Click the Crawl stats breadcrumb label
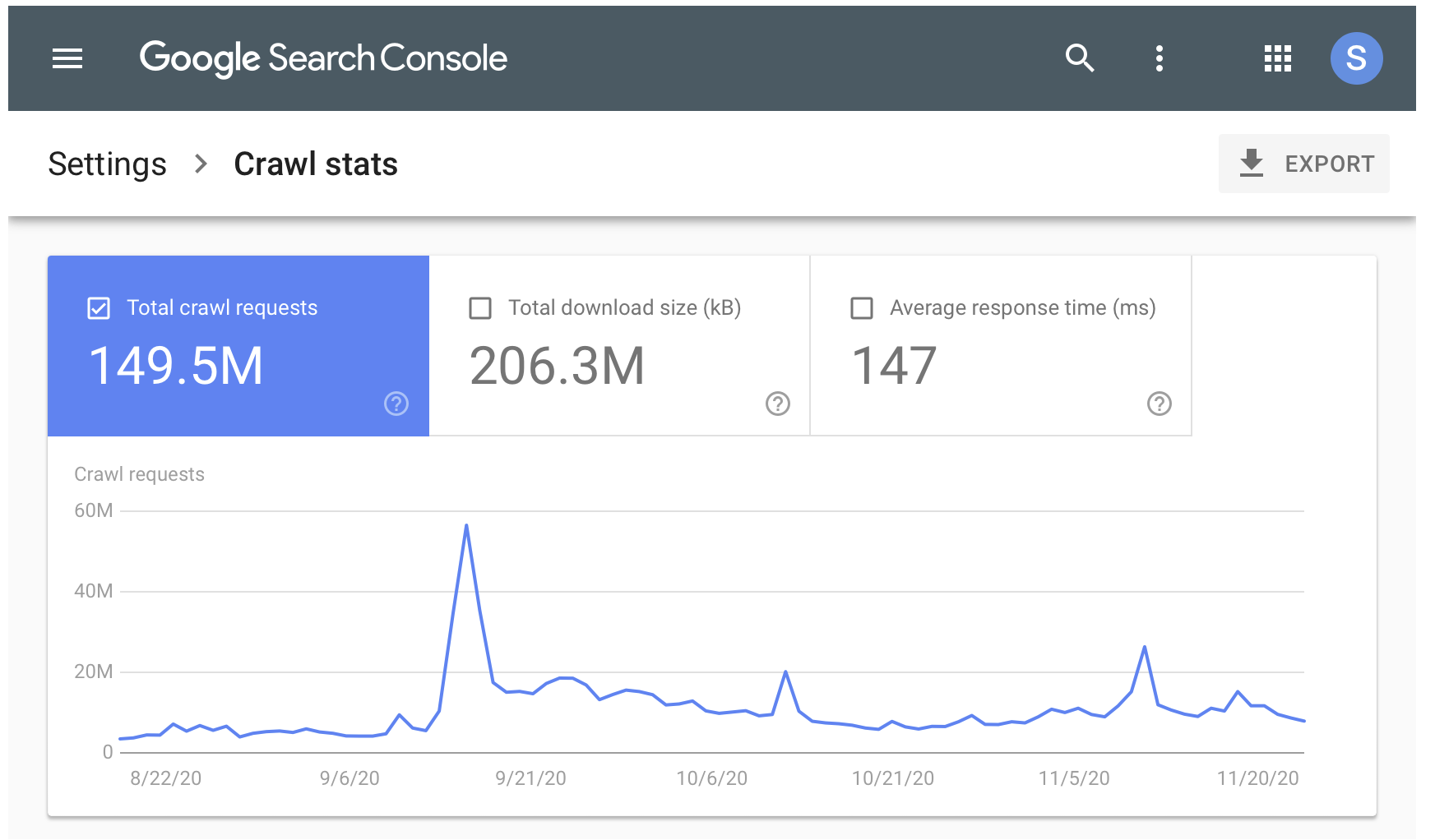This screenshot has width=1435, height=840. tap(316, 164)
